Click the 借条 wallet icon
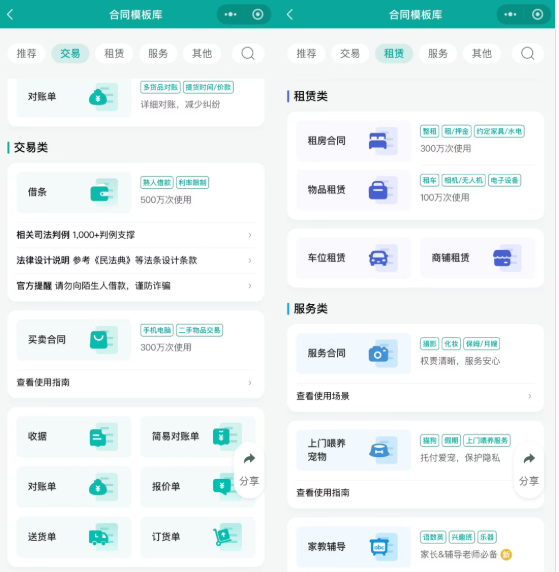This screenshot has width=559, height=572. pyautogui.click(x=104, y=192)
